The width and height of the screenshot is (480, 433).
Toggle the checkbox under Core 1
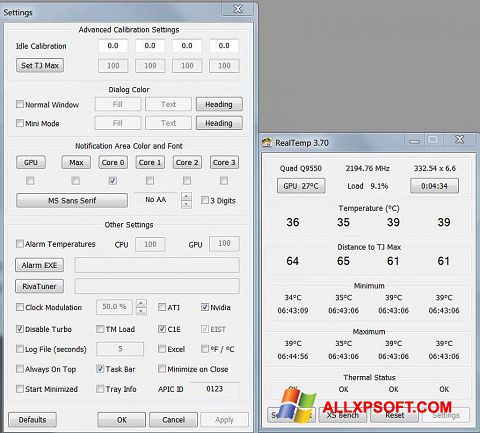150,180
